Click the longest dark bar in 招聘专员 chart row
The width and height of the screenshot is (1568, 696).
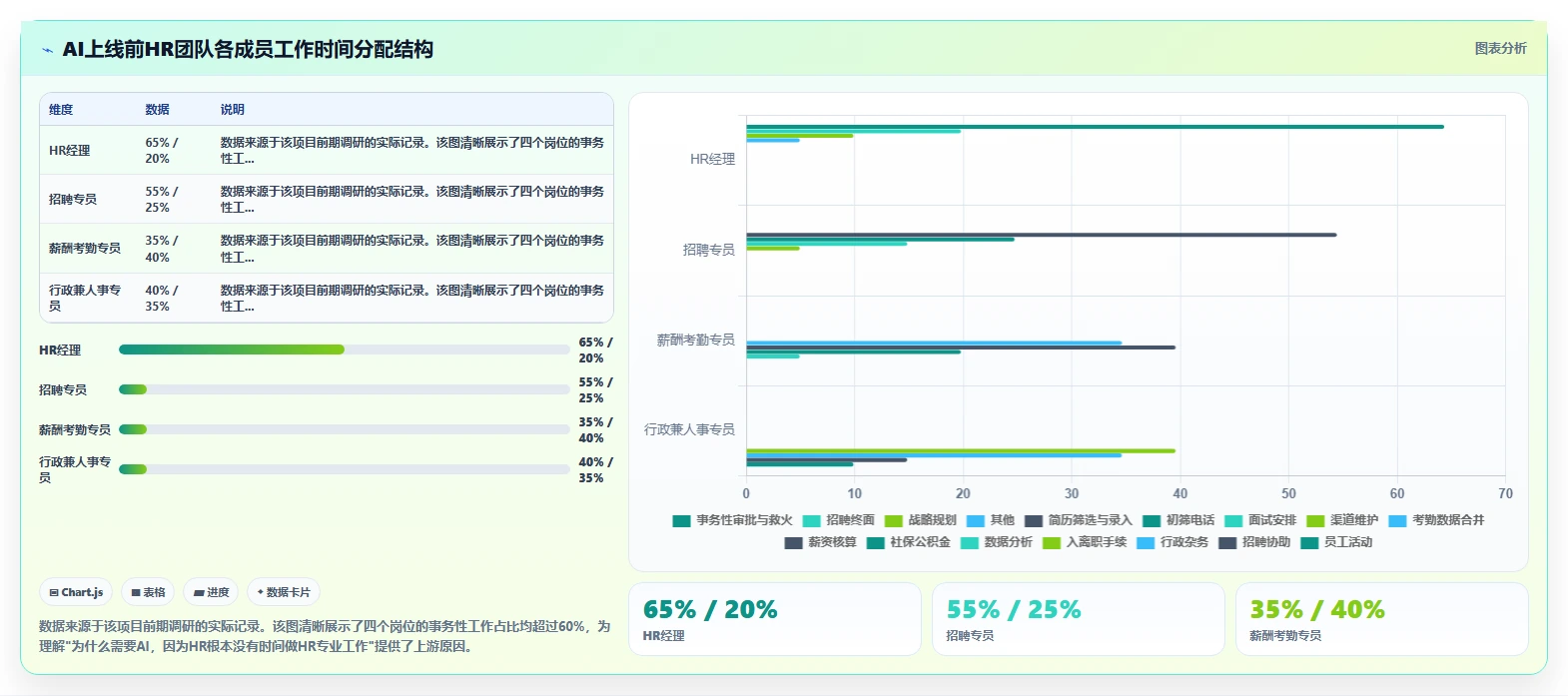1041,235
